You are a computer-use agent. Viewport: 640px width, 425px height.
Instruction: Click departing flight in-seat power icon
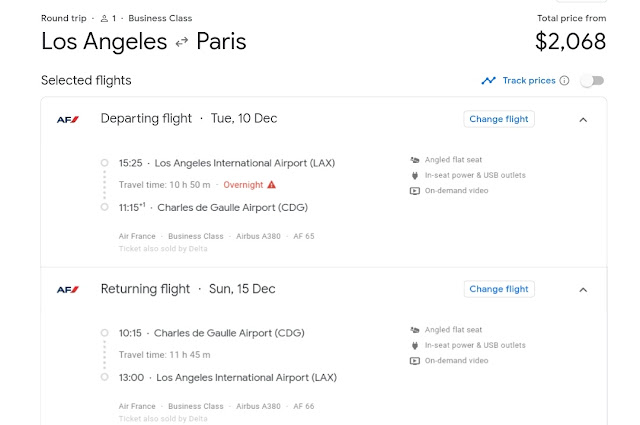[x=415, y=175]
